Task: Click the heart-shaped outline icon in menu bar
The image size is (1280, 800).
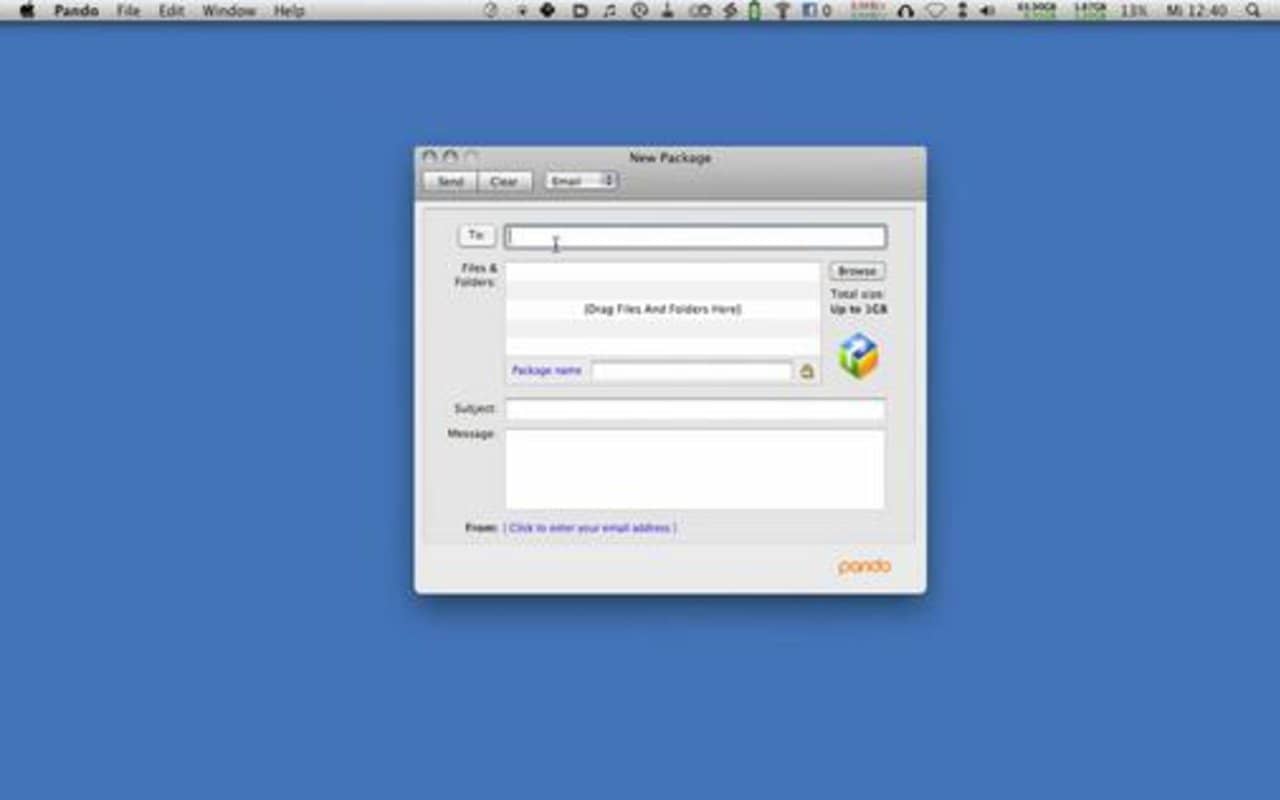Action: click(936, 11)
